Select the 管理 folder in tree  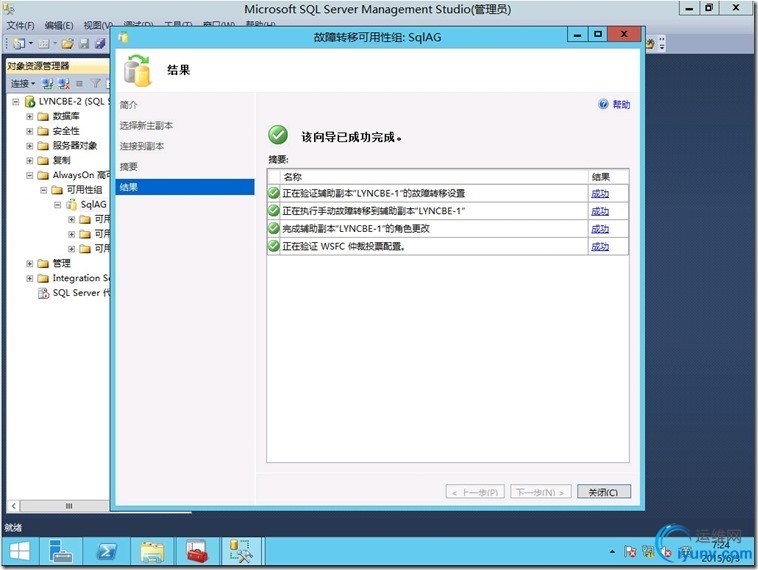tap(61, 263)
